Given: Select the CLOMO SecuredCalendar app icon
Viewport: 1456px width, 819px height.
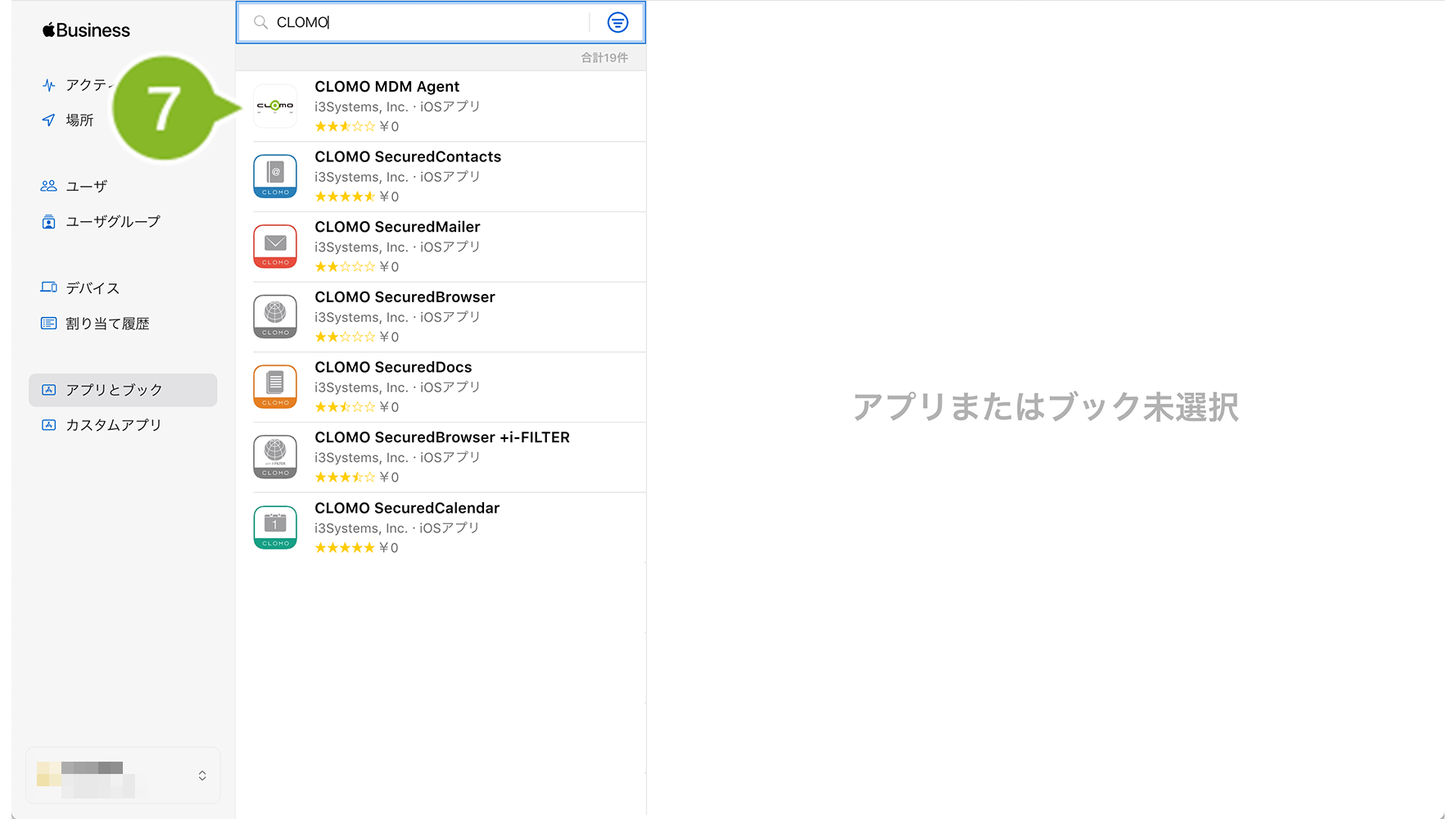Looking at the screenshot, I should tap(275, 527).
